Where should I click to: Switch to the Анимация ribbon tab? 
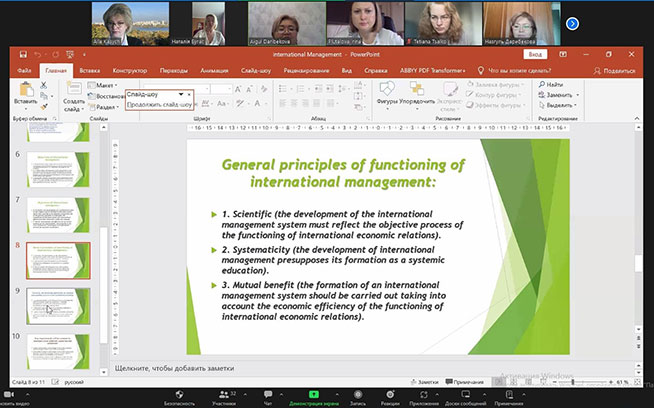click(214, 71)
